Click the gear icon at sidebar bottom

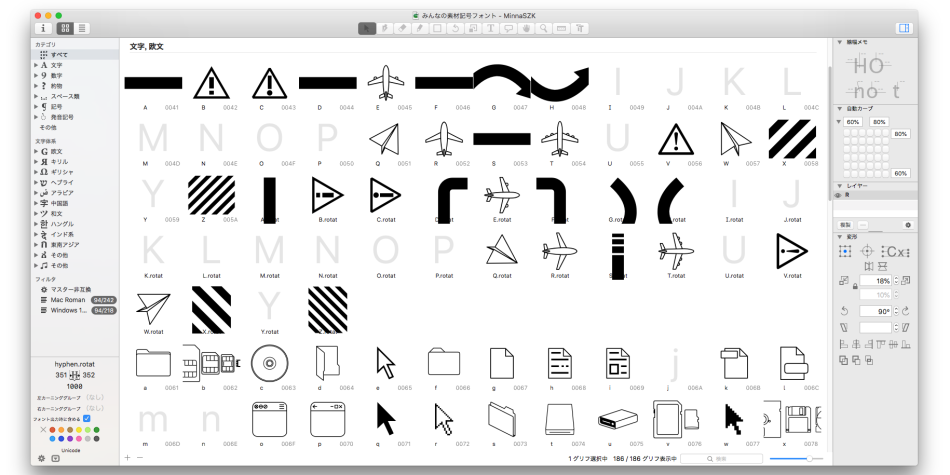(x=41, y=458)
